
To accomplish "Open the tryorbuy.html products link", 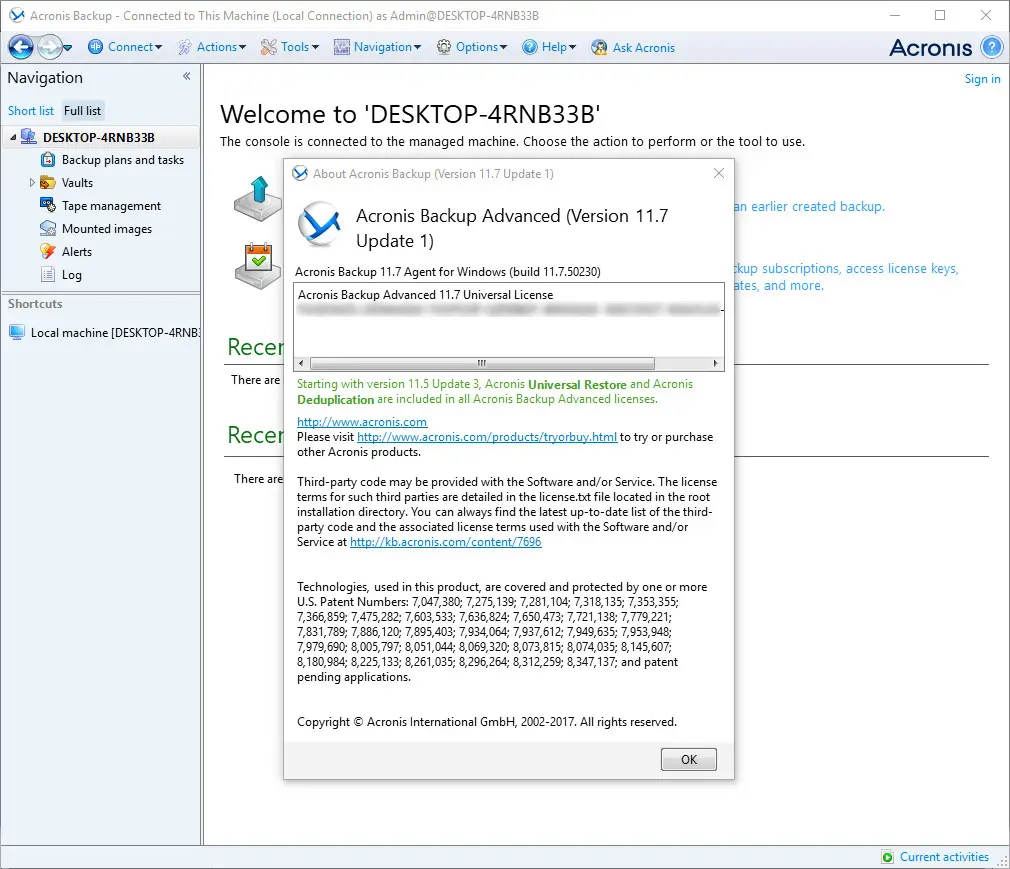I will (x=487, y=437).
